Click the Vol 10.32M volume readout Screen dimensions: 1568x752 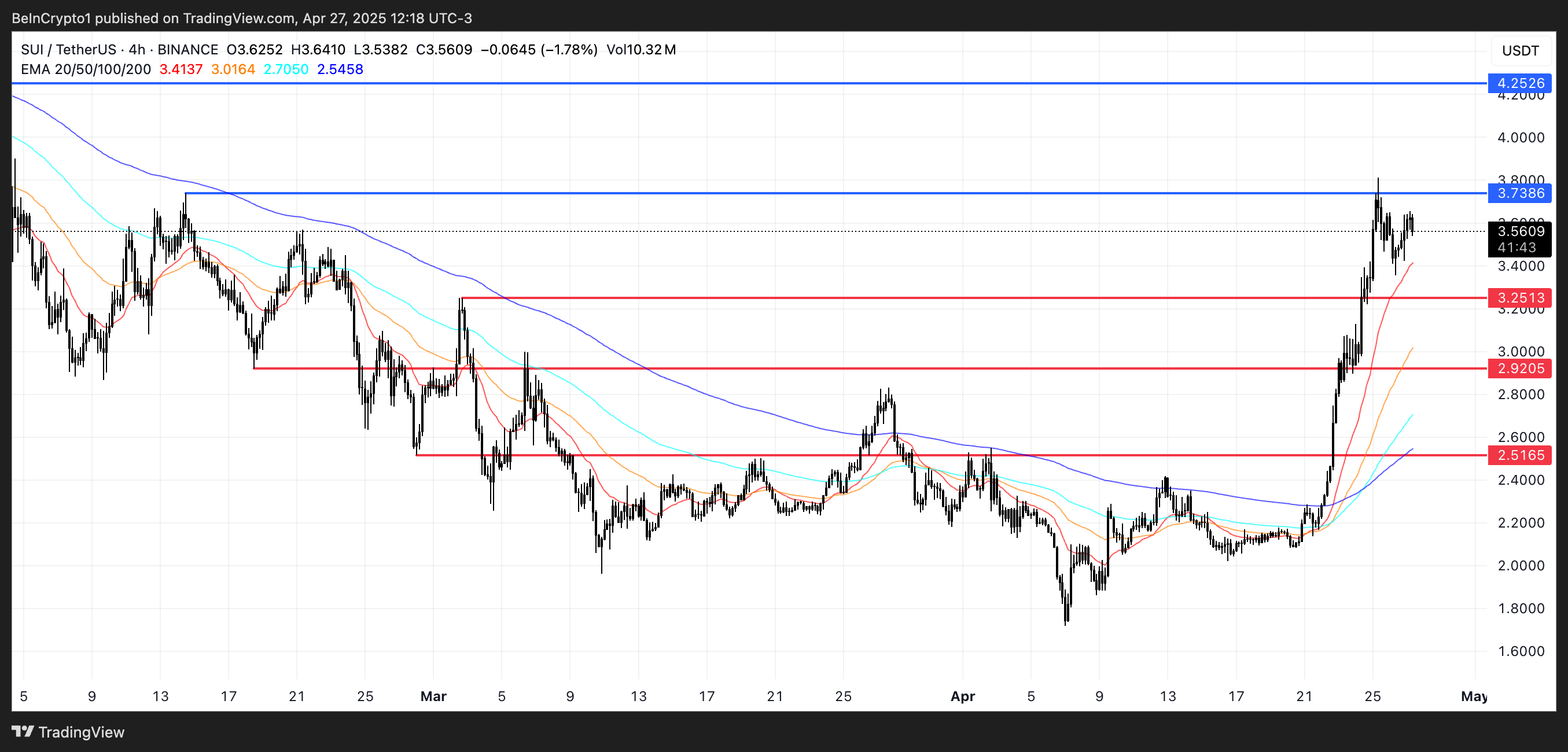(x=641, y=49)
